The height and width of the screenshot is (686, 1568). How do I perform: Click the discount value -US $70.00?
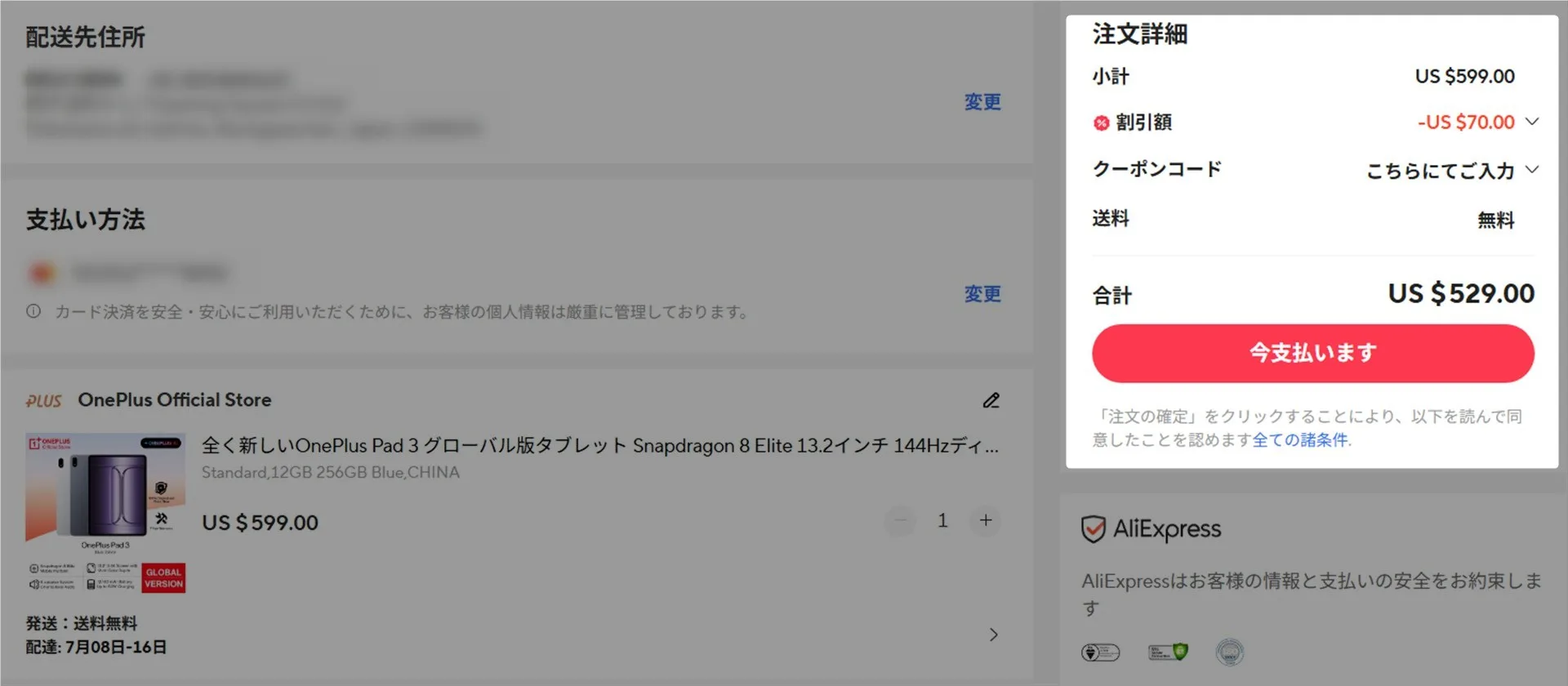tap(1466, 122)
